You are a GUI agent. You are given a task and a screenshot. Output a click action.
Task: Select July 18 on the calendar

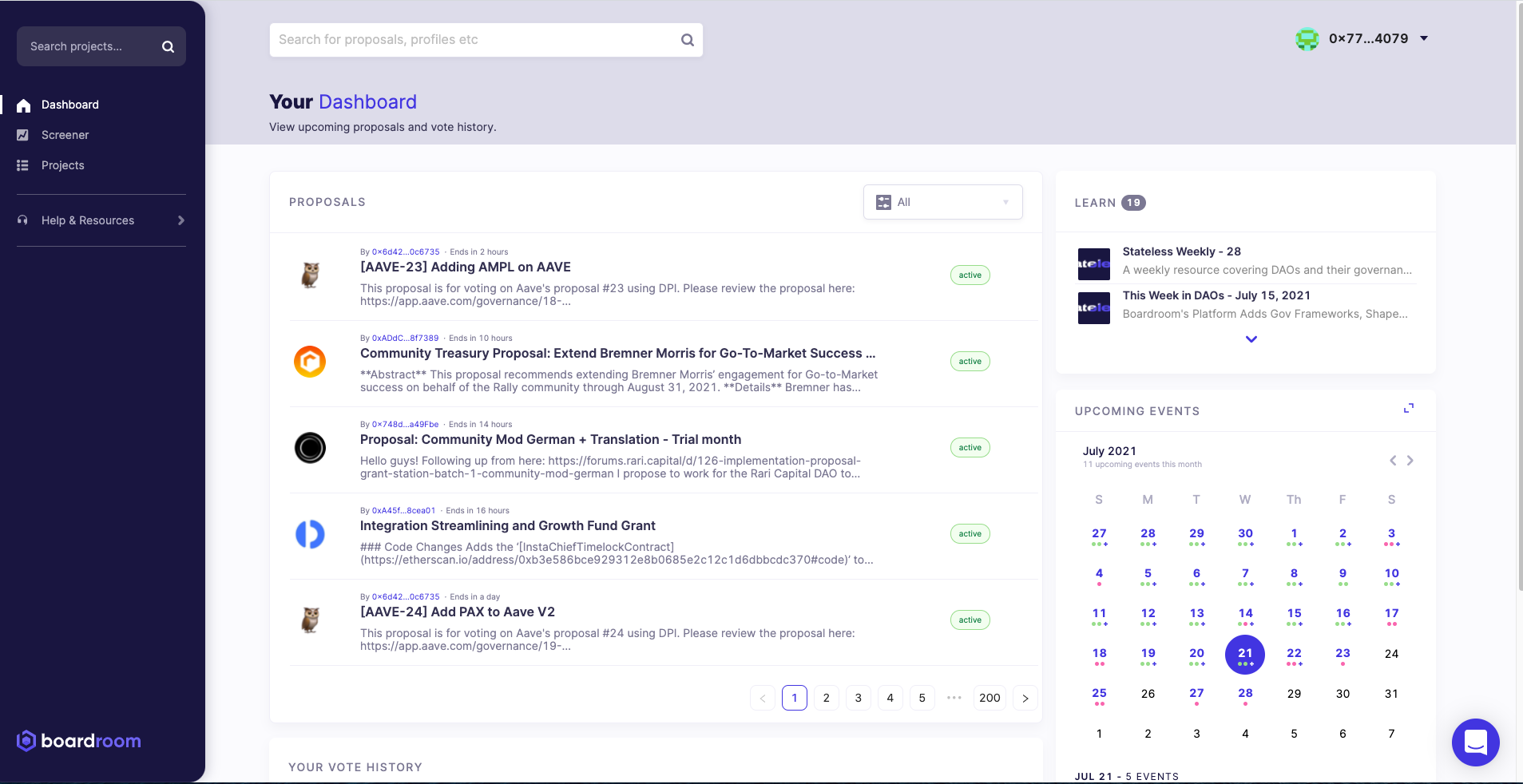[x=1099, y=655]
